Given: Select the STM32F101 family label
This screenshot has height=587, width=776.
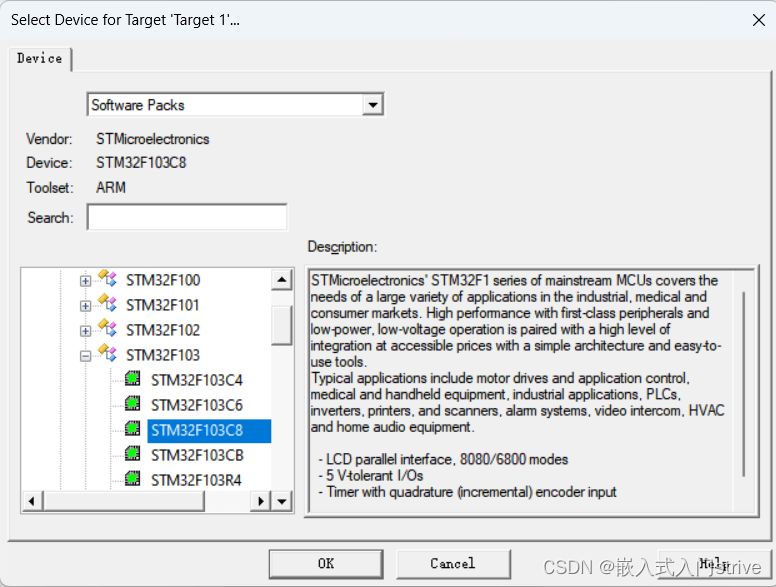Looking at the screenshot, I should [162, 305].
